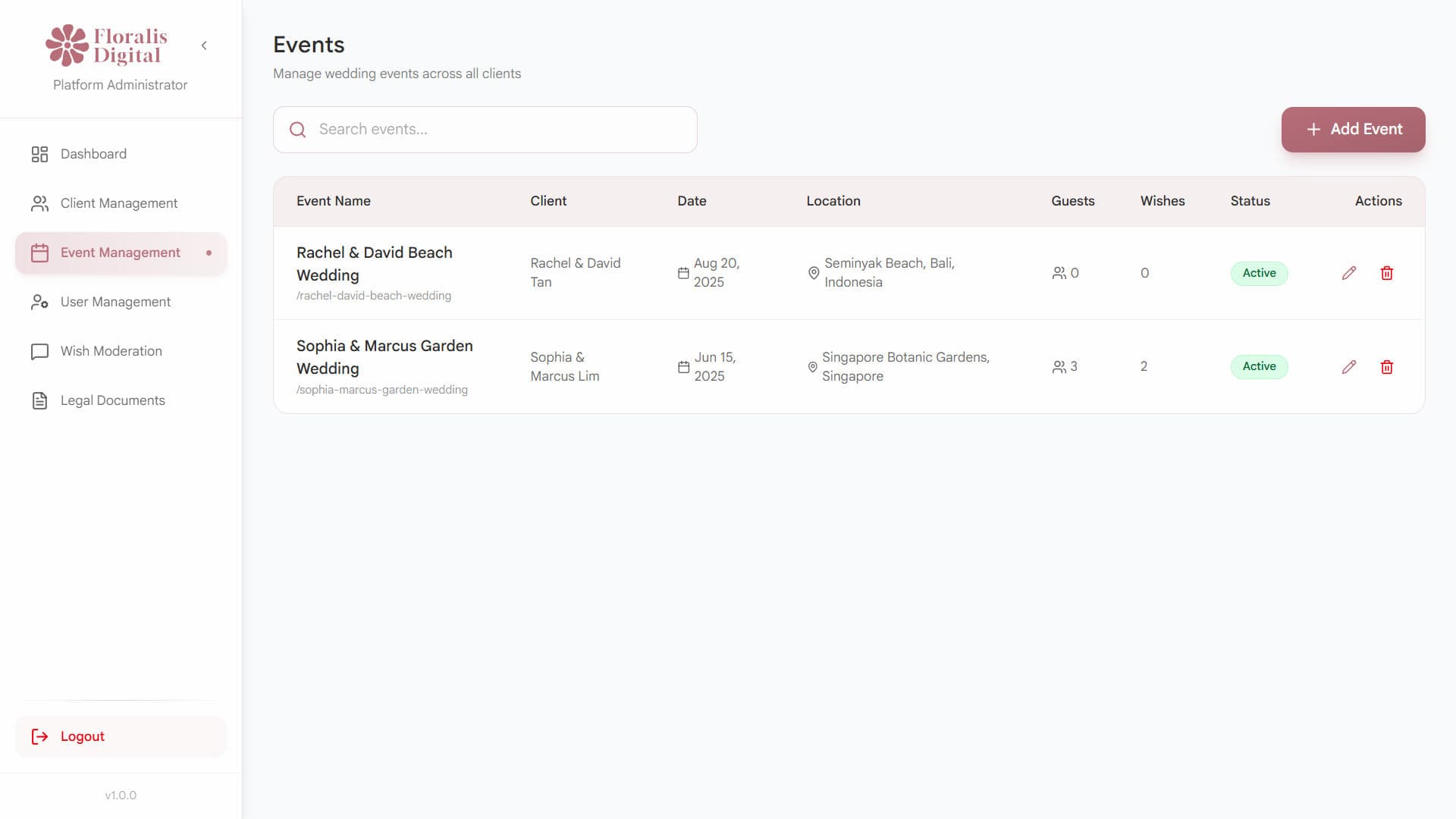Click wishes count 0 in Rachel row

[1144, 273]
